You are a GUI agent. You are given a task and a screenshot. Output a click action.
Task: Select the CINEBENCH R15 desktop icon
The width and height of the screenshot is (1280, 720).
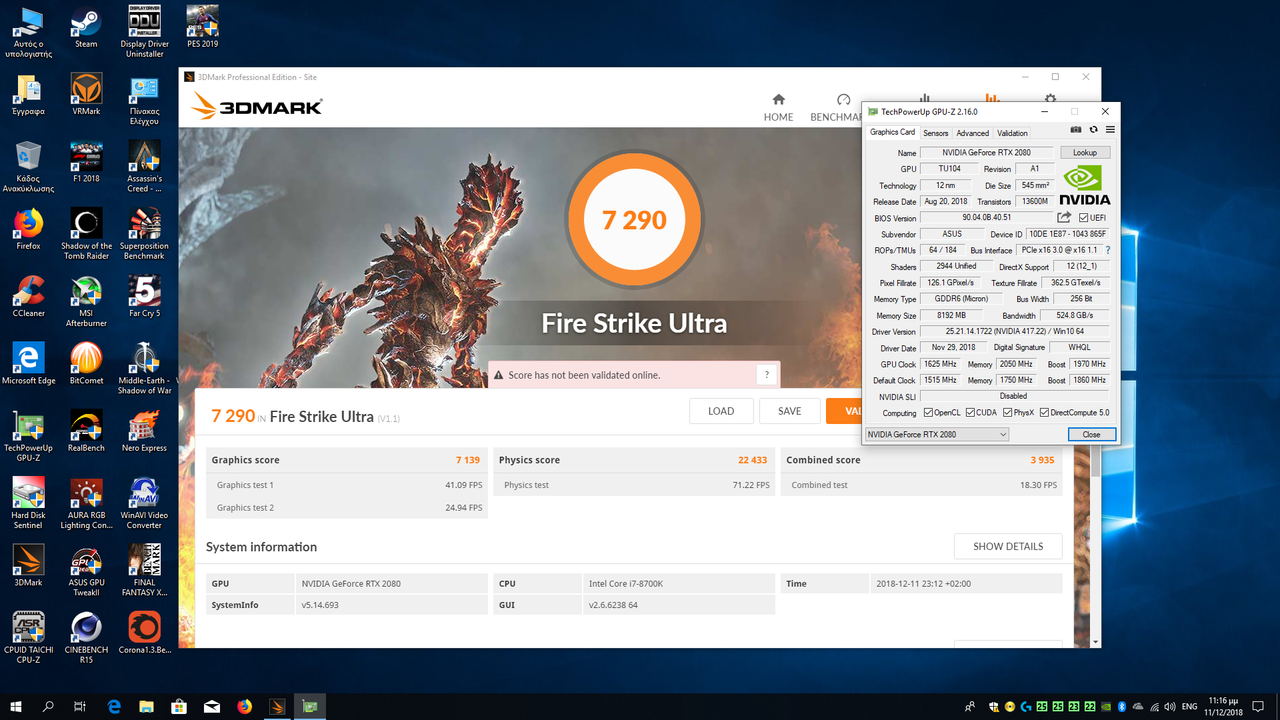pyautogui.click(x=86, y=637)
